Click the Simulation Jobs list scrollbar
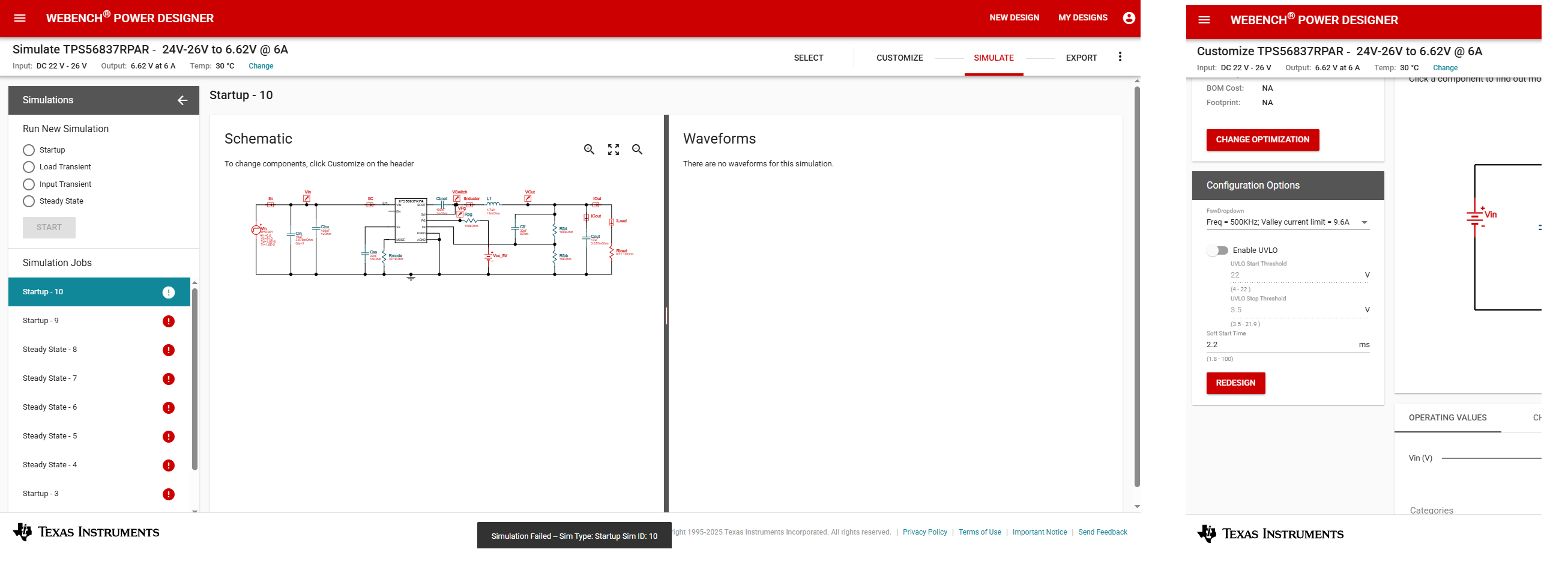1568x567 pixels. click(x=194, y=379)
